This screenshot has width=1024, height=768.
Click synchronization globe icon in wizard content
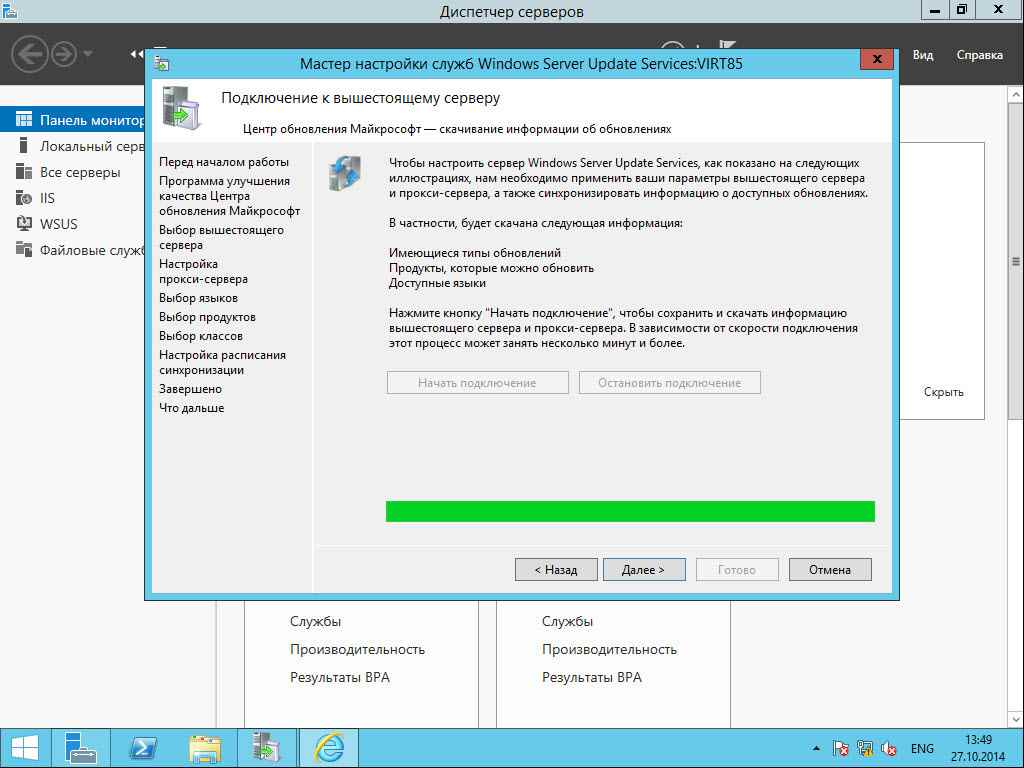click(x=345, y=173)
